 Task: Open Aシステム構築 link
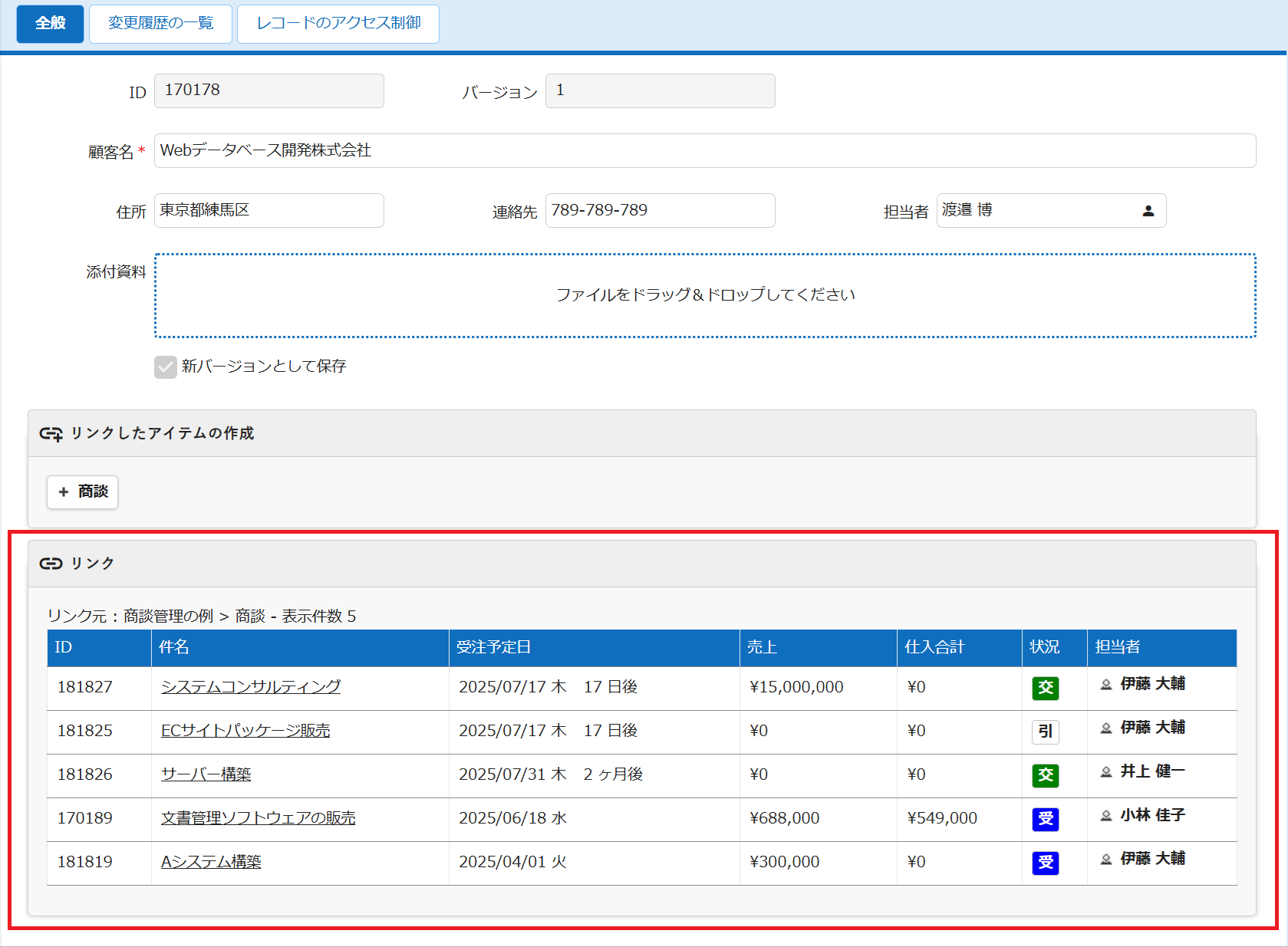[x=211, y=862]
